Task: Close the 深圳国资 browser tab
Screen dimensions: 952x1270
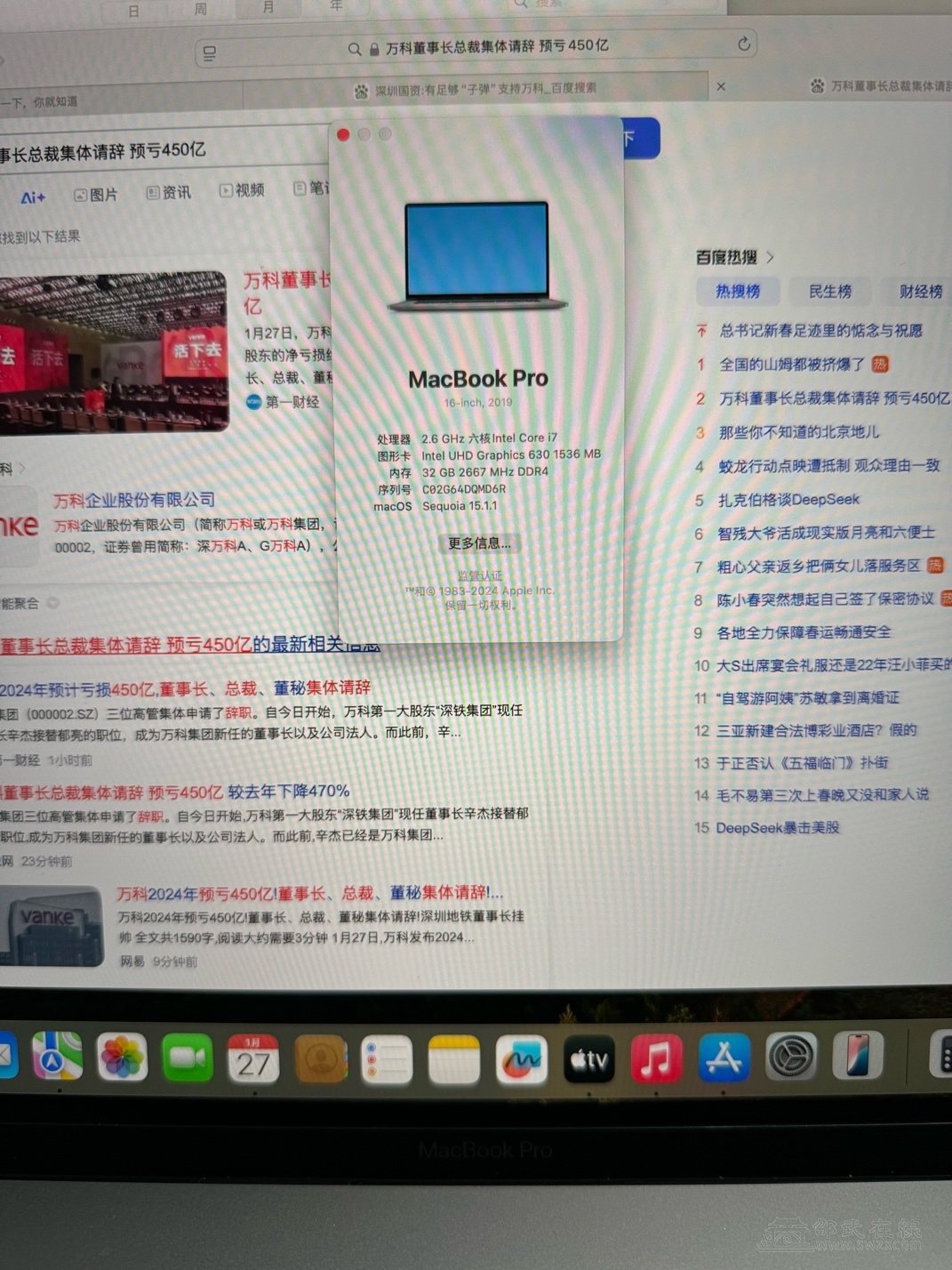Action: (x=721, y=86)
